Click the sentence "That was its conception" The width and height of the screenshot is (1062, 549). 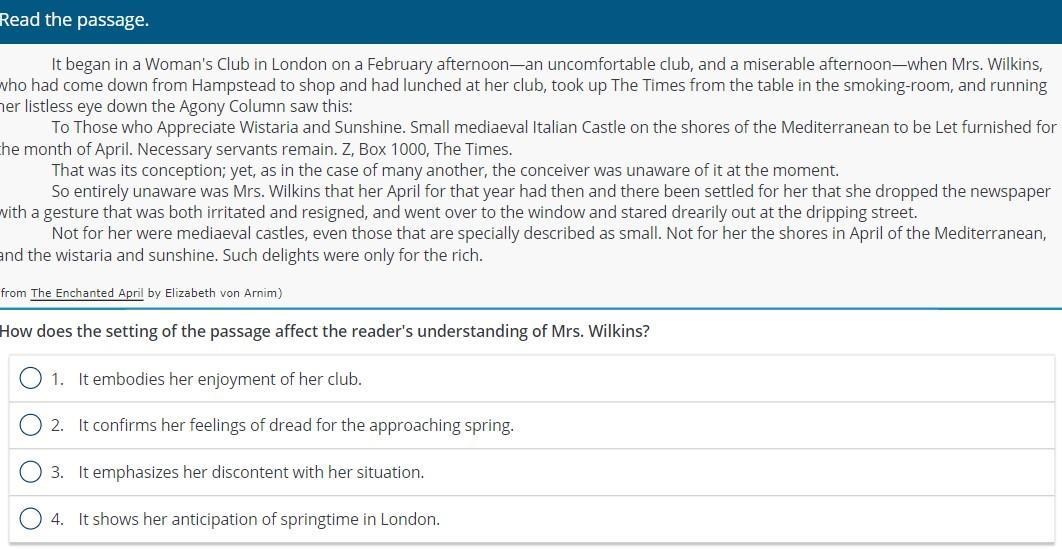pyautogui.click(x=445, y=170)
